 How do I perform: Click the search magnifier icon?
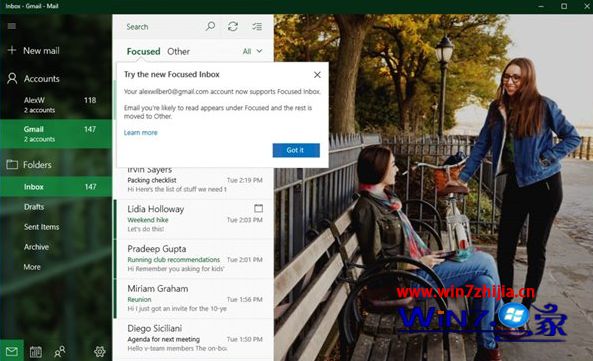pyautogui.click(x=210, y=26)
